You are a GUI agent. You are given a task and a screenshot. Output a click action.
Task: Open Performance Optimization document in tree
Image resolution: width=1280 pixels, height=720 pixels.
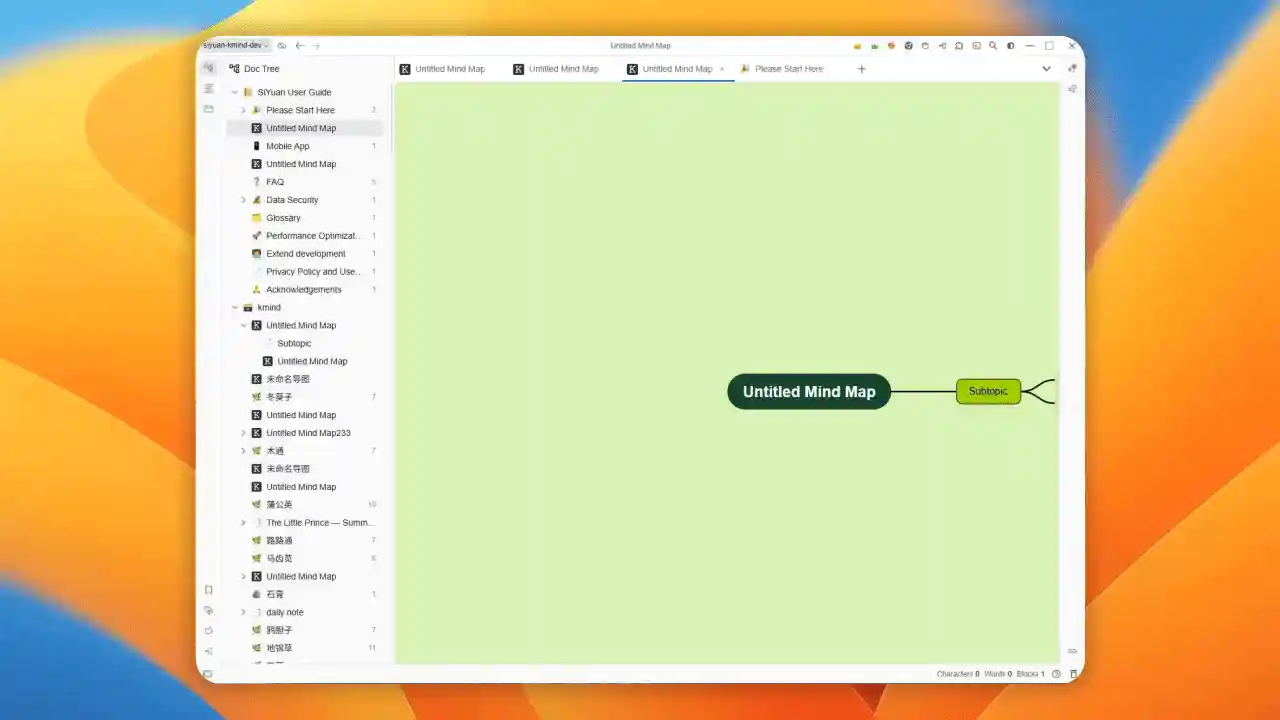(x=305, y=236)
